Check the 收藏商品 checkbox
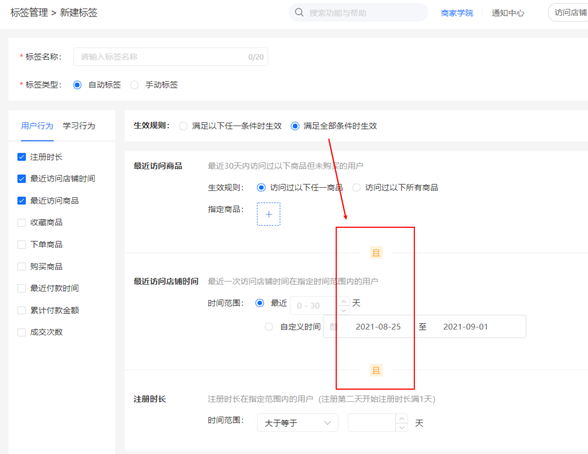588x454 pixels. [x=22, y=223]
